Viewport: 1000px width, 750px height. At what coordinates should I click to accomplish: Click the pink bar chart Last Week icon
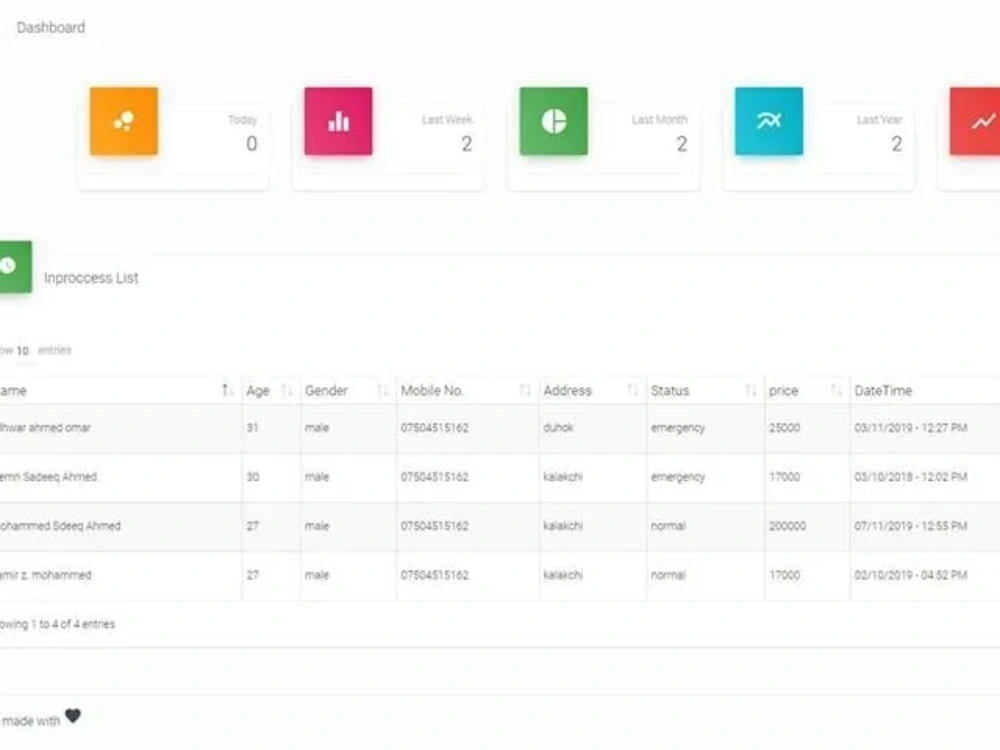(x=338, y=121)
